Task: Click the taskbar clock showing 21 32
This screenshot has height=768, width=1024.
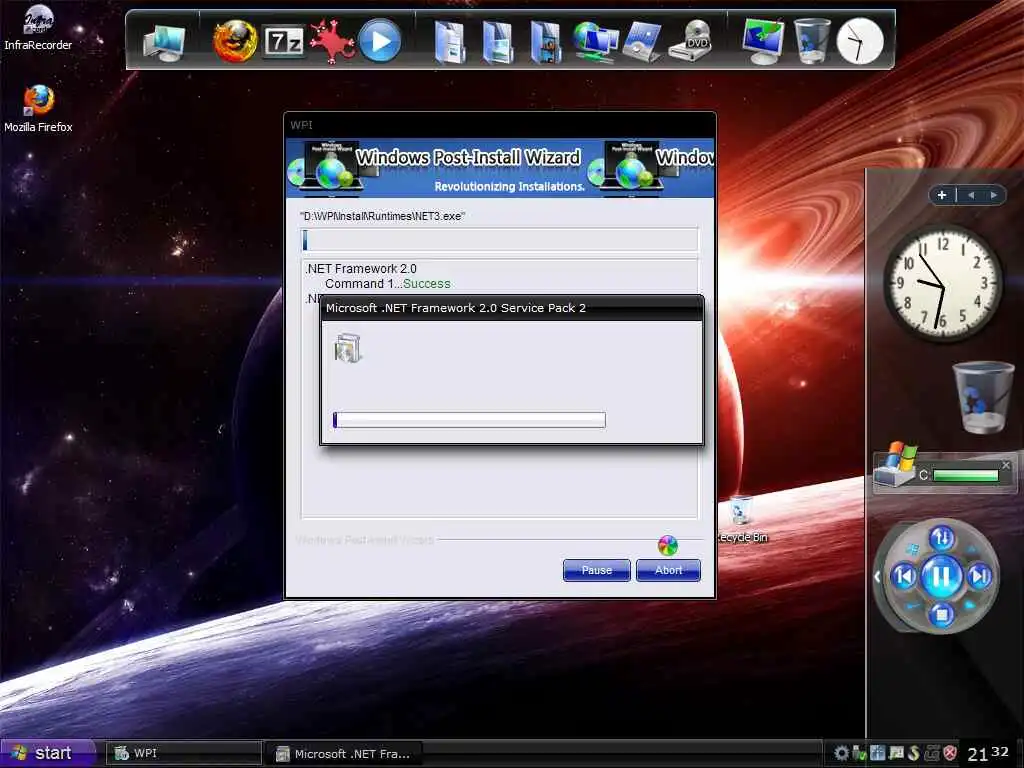Action: tap(988, 753)
